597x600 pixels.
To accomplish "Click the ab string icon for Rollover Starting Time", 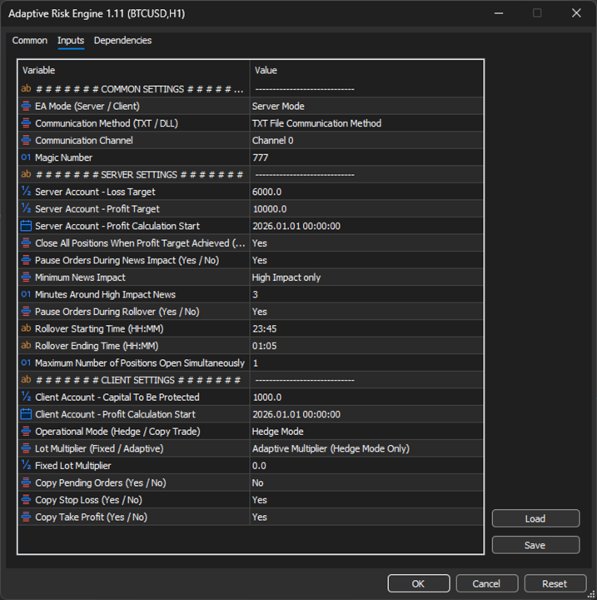I will 26,328.
